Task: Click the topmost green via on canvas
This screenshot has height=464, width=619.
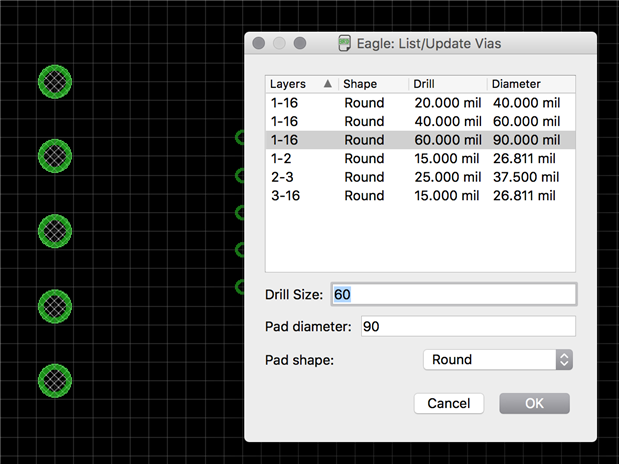Action: point(55,81)
